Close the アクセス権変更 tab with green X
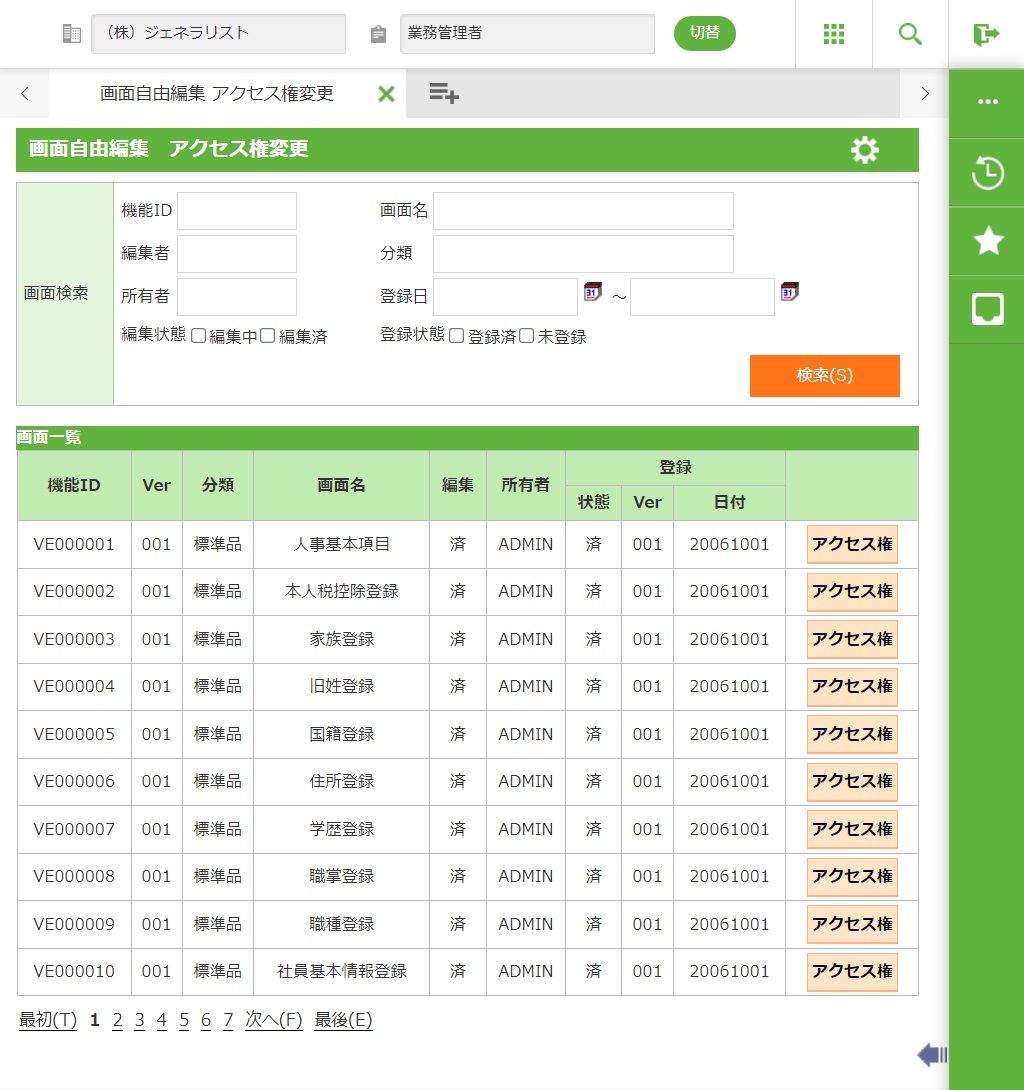The image size is (1024, 1090). pos(386,94)
